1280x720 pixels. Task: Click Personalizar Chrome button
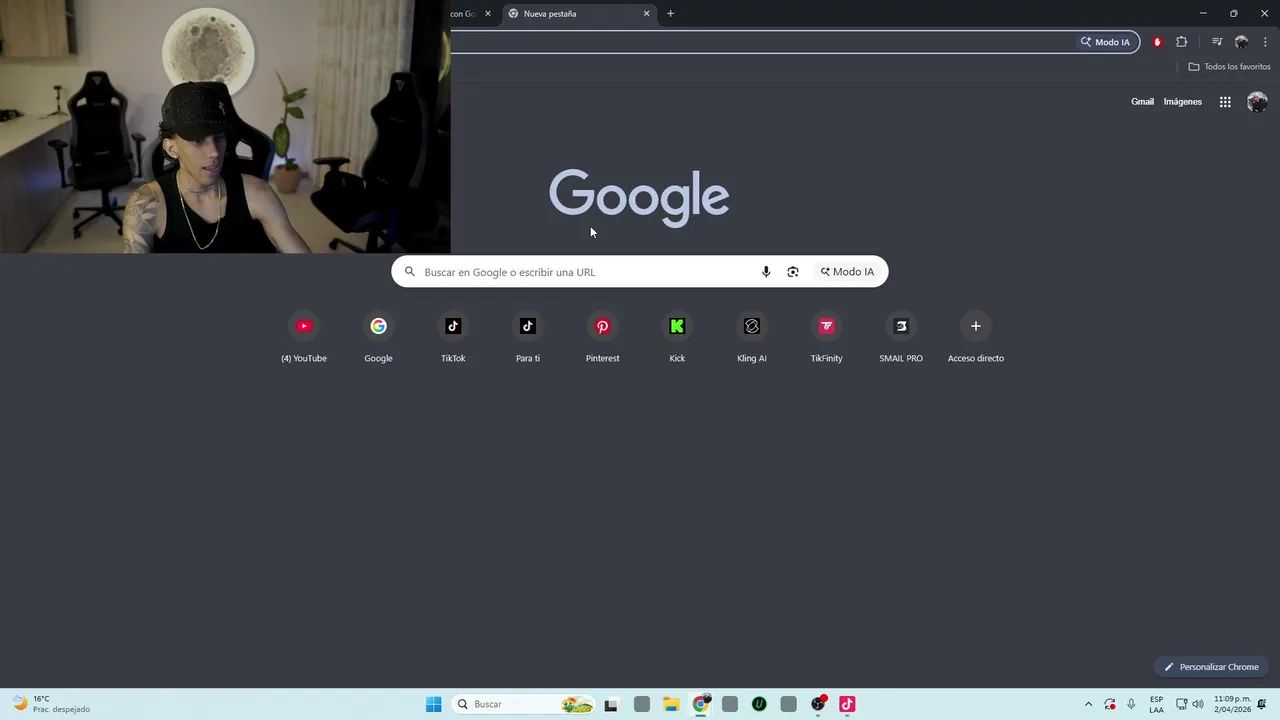(x=1211, y=667)
